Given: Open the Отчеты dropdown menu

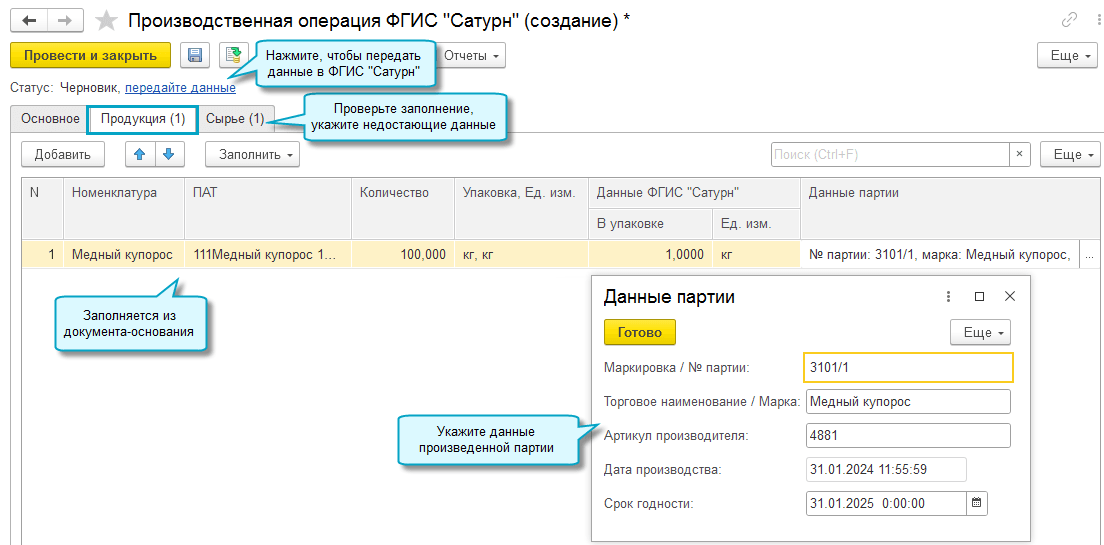Looking at the screenshot, I should pos(470,56).
